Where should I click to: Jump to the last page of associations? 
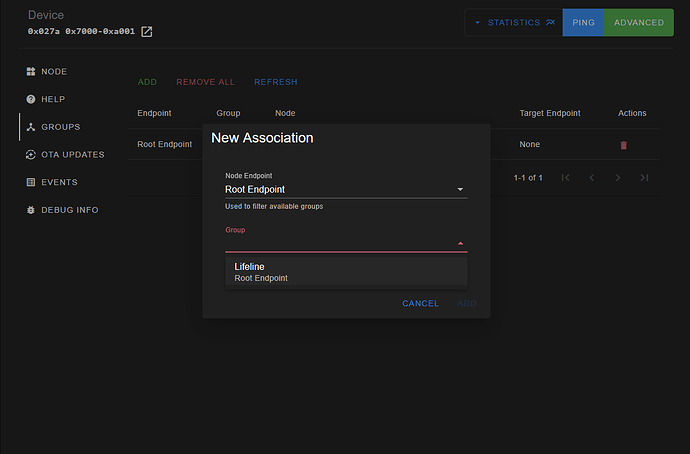coord(644,178)
